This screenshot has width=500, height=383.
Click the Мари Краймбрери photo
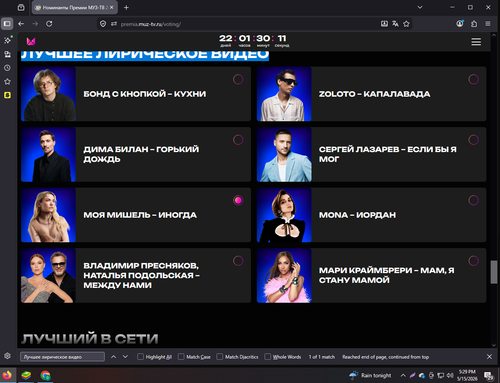pos(284,275)
